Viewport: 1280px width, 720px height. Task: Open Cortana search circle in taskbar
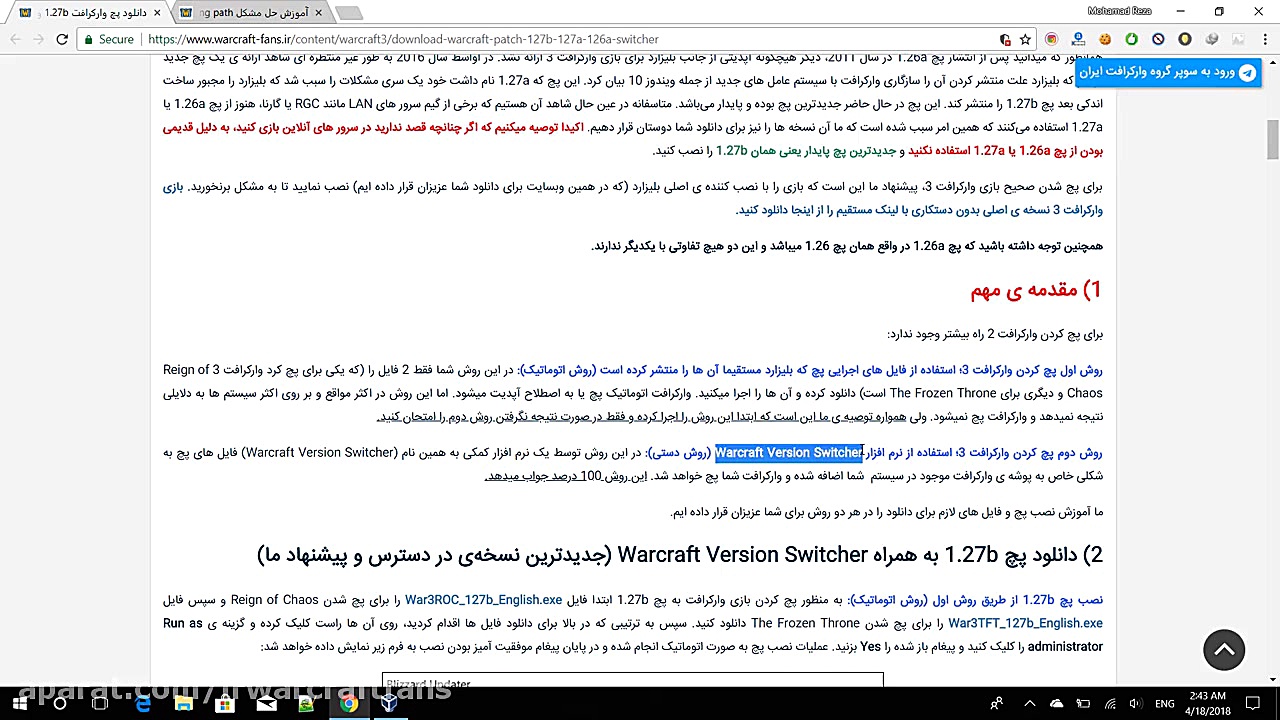click(60, 703)
